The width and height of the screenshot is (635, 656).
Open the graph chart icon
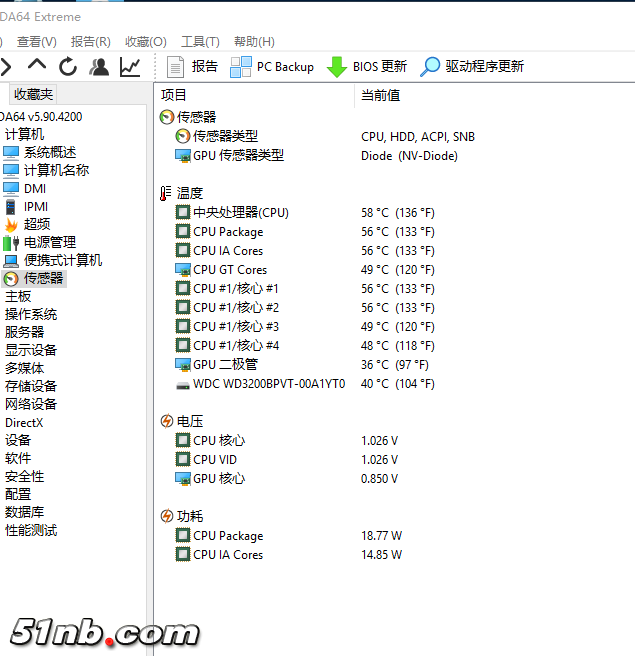click(x=130, y=67)
